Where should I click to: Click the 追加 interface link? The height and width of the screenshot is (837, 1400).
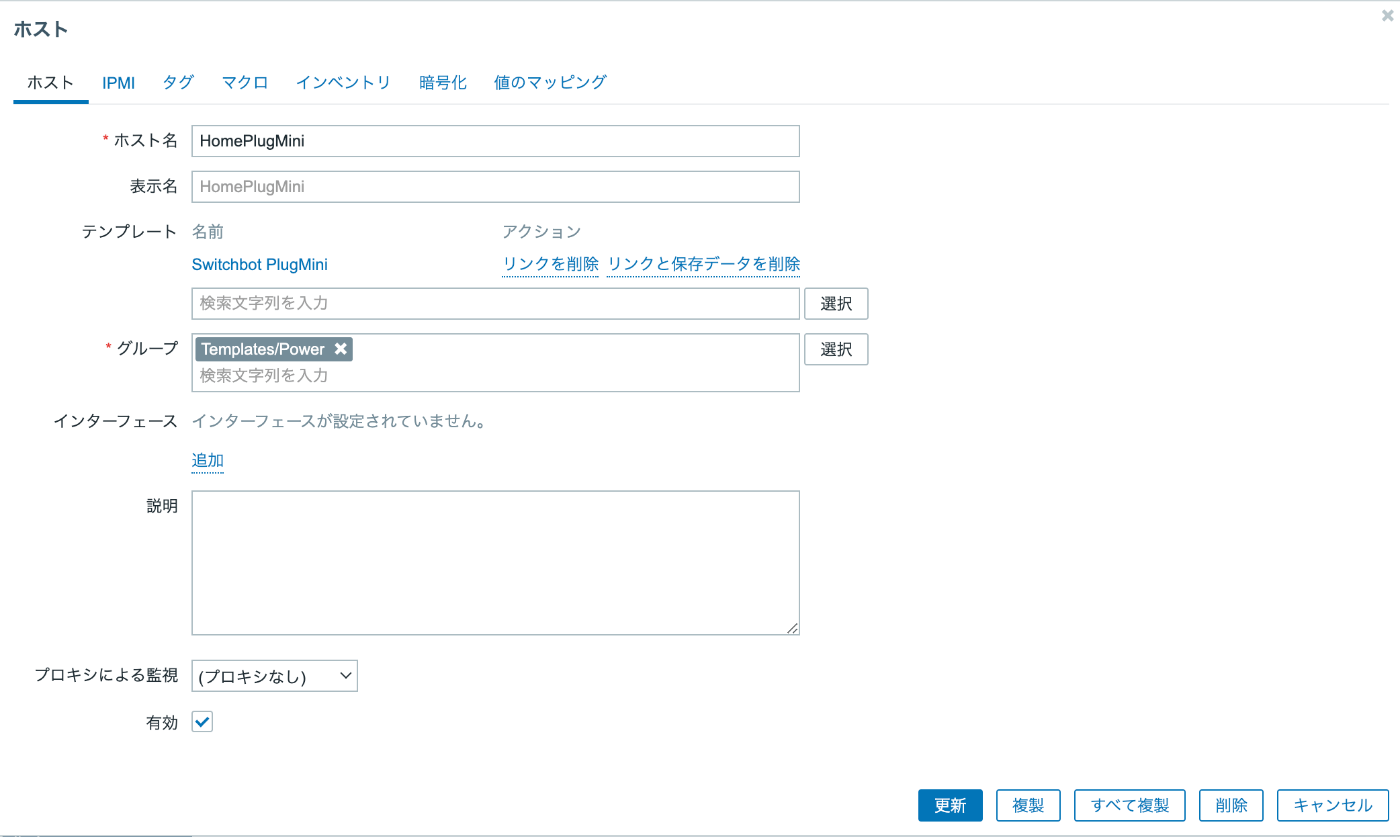click(208, 461)
